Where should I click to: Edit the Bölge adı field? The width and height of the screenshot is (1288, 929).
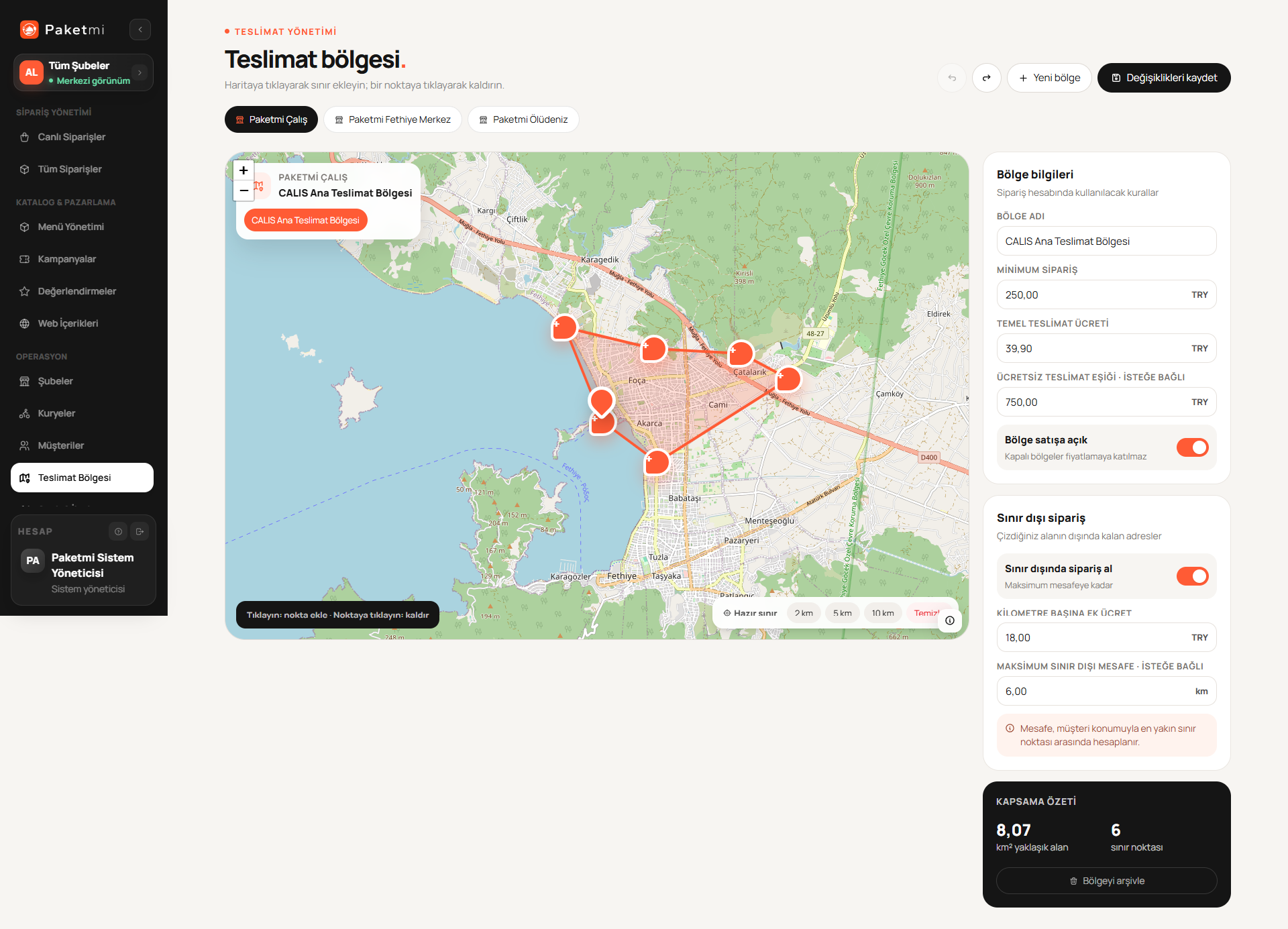pyautogui.click(x=1107, y=241)
